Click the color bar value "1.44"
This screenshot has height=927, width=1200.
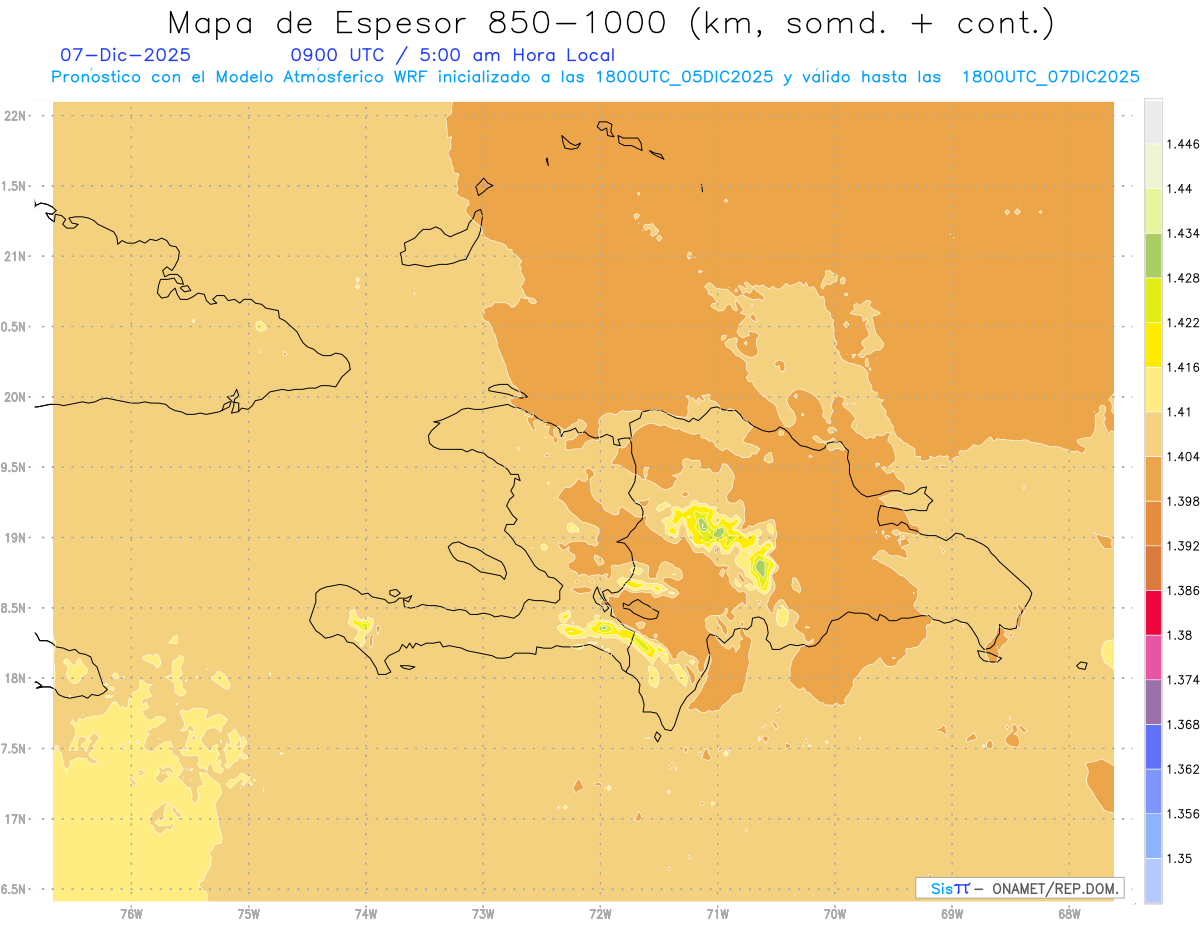tap(1180, 189)
